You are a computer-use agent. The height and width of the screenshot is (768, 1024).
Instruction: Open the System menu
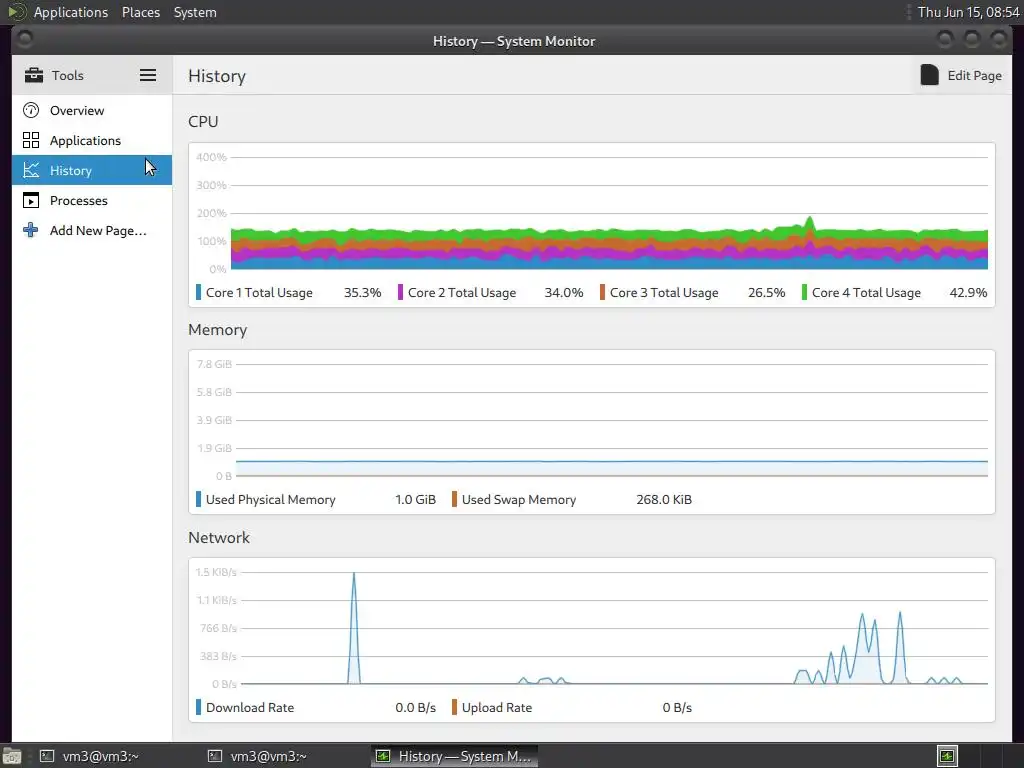click(195, 12)
